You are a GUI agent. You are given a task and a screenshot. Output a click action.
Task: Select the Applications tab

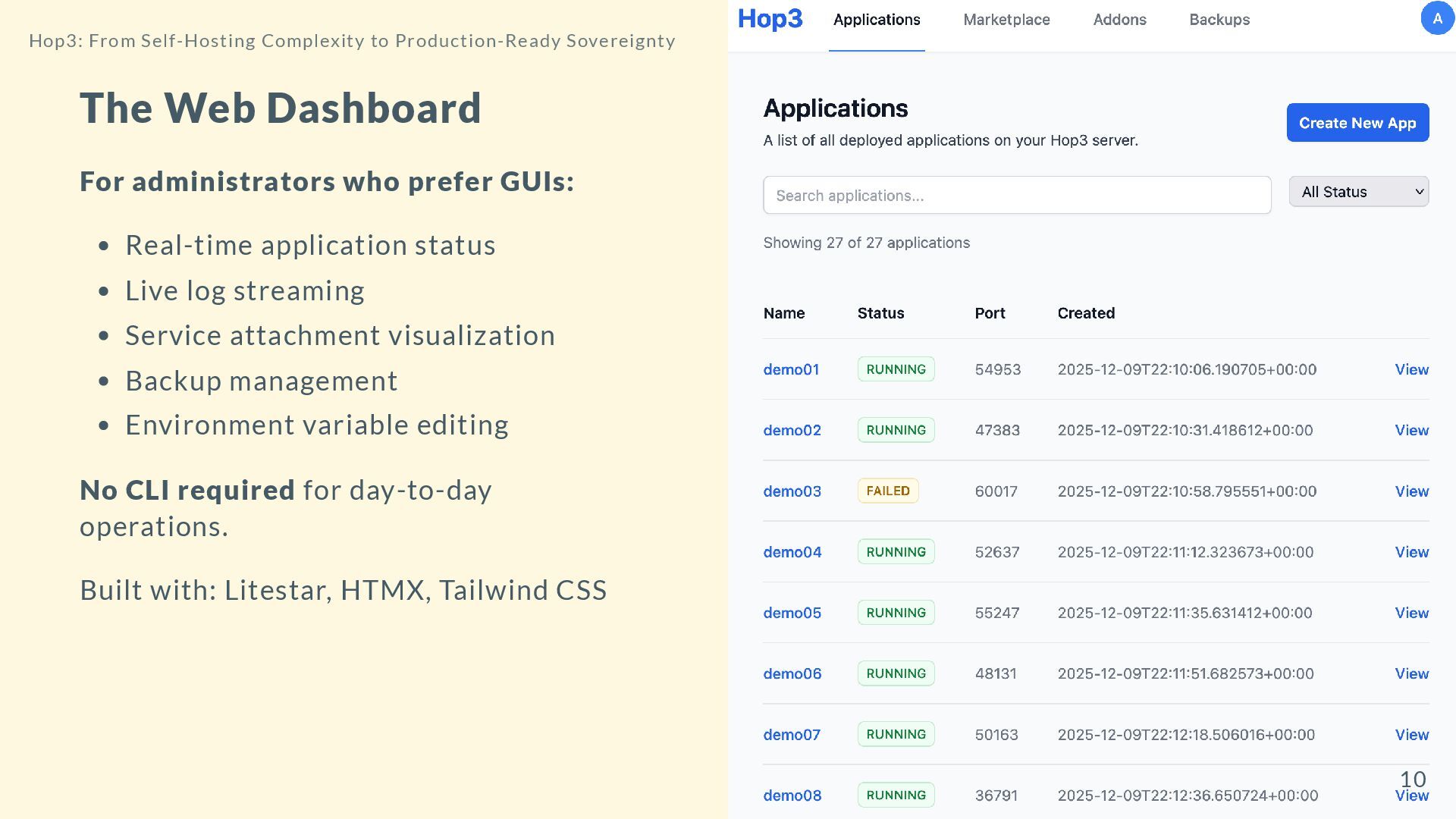pyautogui.click(x=877, y=20)
